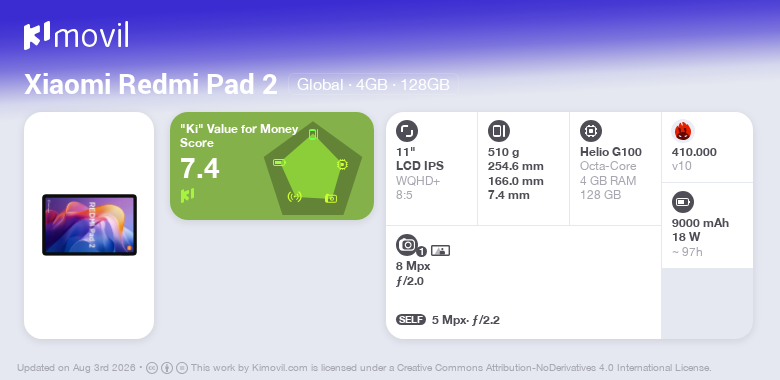Click the 7.4 value for money score
Viewport: 780px width, 380px height.
coord(199,168)
